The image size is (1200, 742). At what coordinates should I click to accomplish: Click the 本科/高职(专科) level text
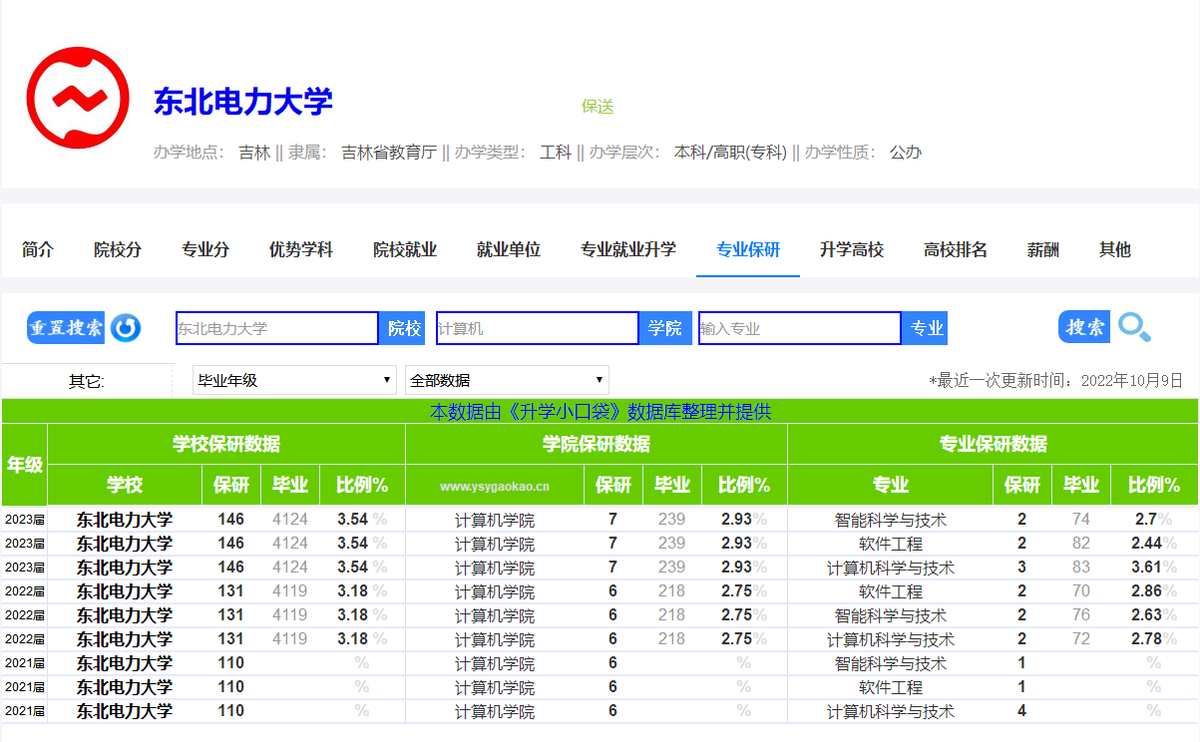pyautogui.click(x=730, y=153)
